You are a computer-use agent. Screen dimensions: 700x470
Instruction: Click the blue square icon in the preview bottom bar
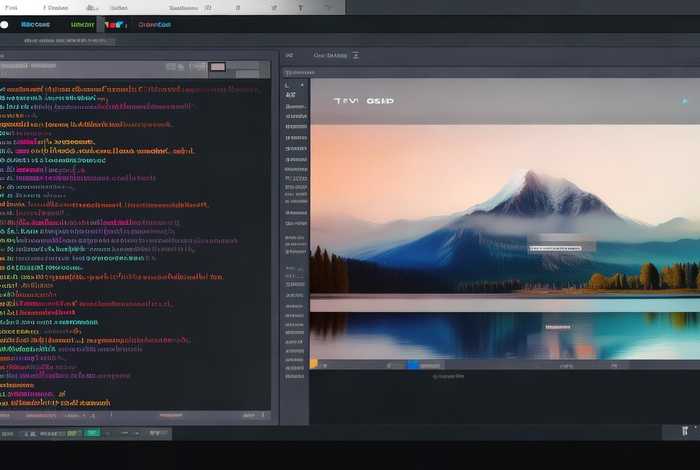click(413, 365)
